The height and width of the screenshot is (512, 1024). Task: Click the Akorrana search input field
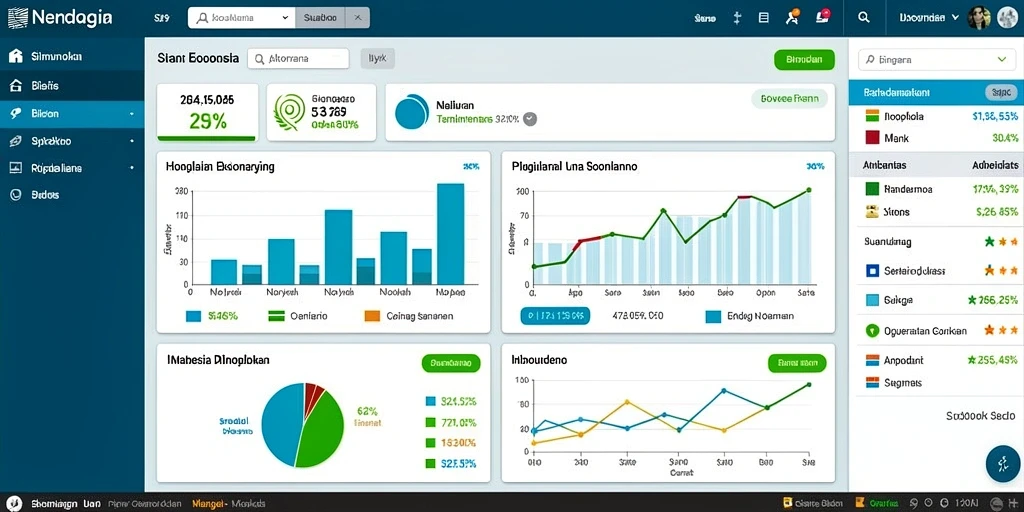[x=298, y=59]
